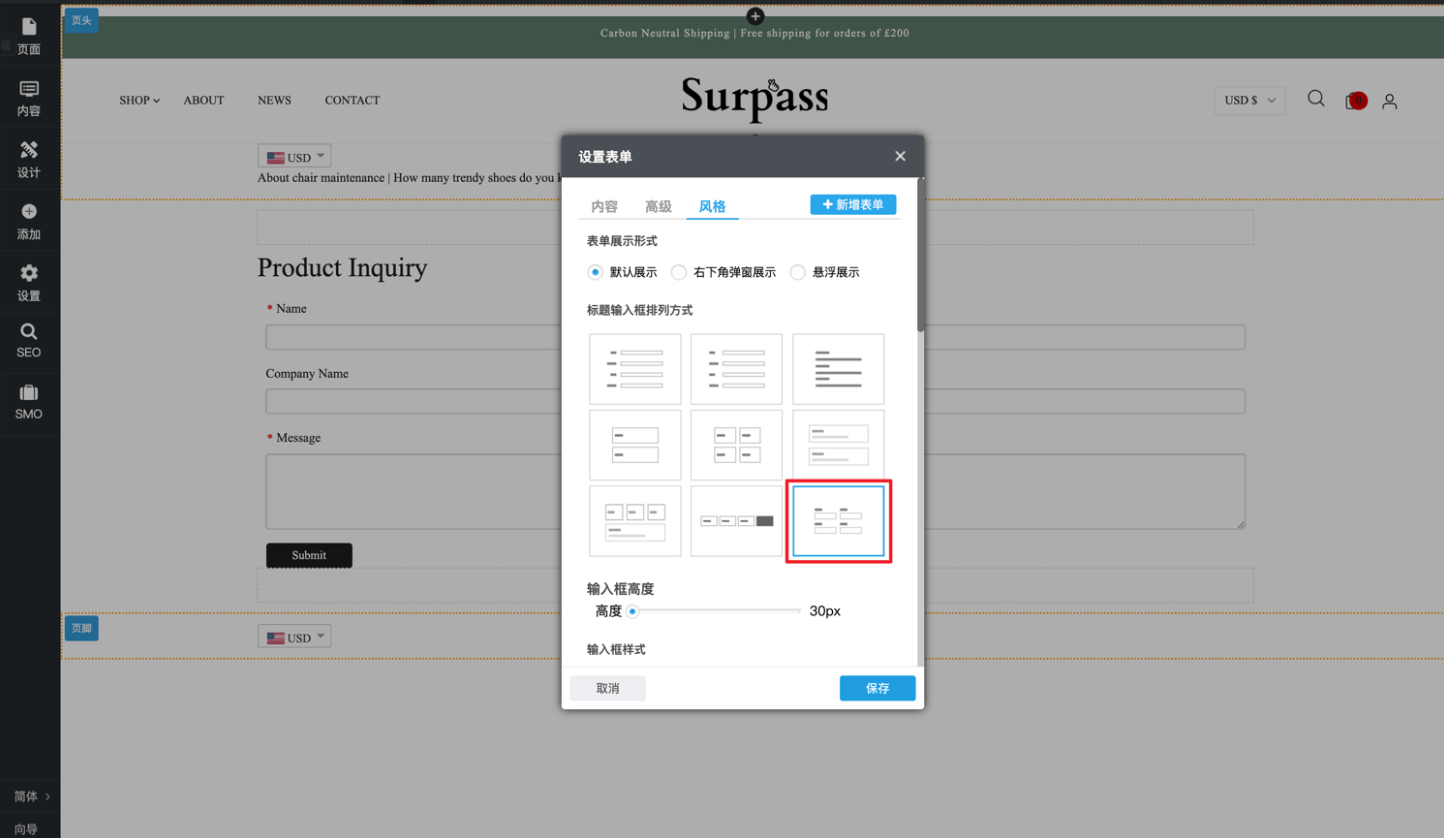The width and height of the screenshot is (1444, 838).
Task: Open the SMO briefcase icon in sidebar
Action: click(29, 401)
